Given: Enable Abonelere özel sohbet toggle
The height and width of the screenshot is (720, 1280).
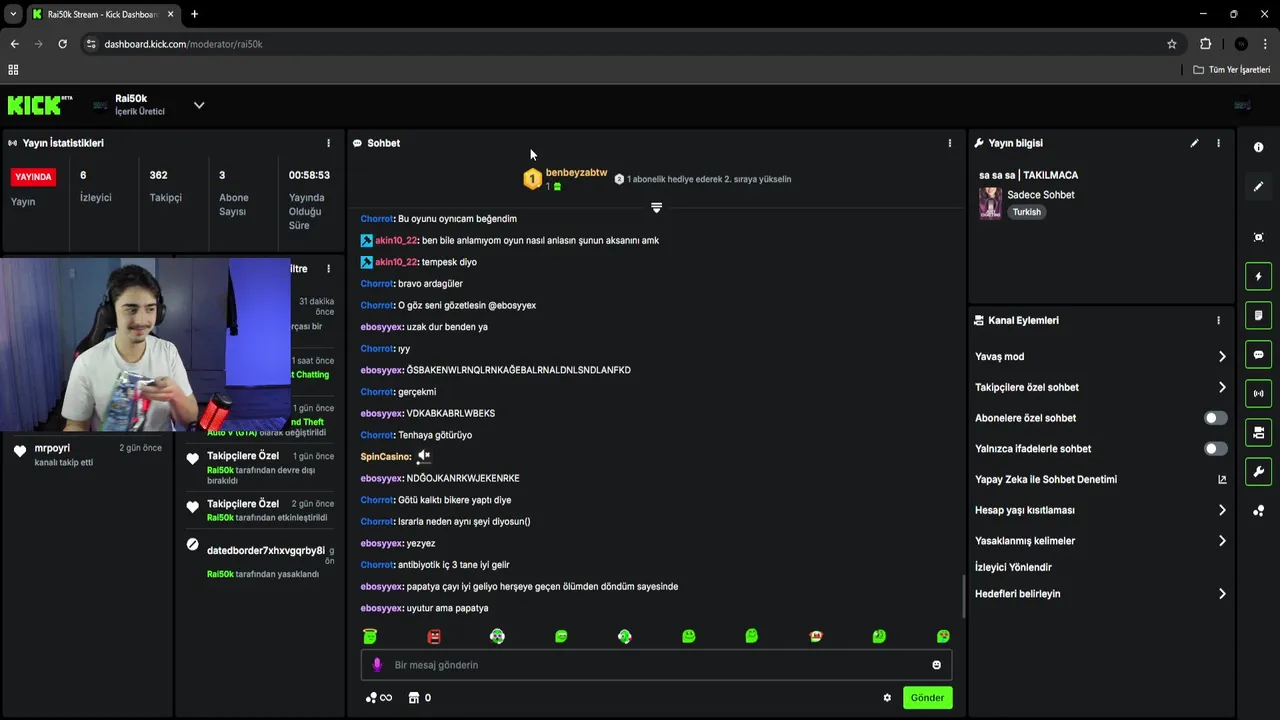Looking at the screenshot, I should (1215, 418).
